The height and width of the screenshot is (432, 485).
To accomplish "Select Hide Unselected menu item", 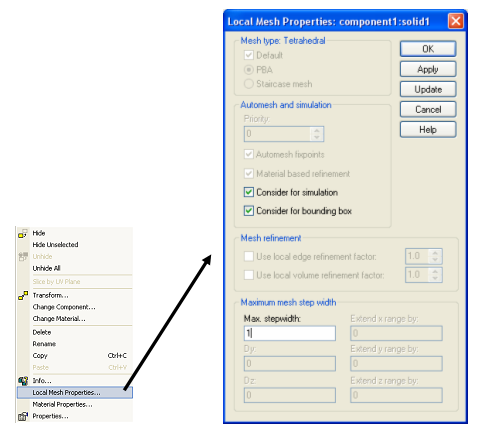I will point(55,245).
